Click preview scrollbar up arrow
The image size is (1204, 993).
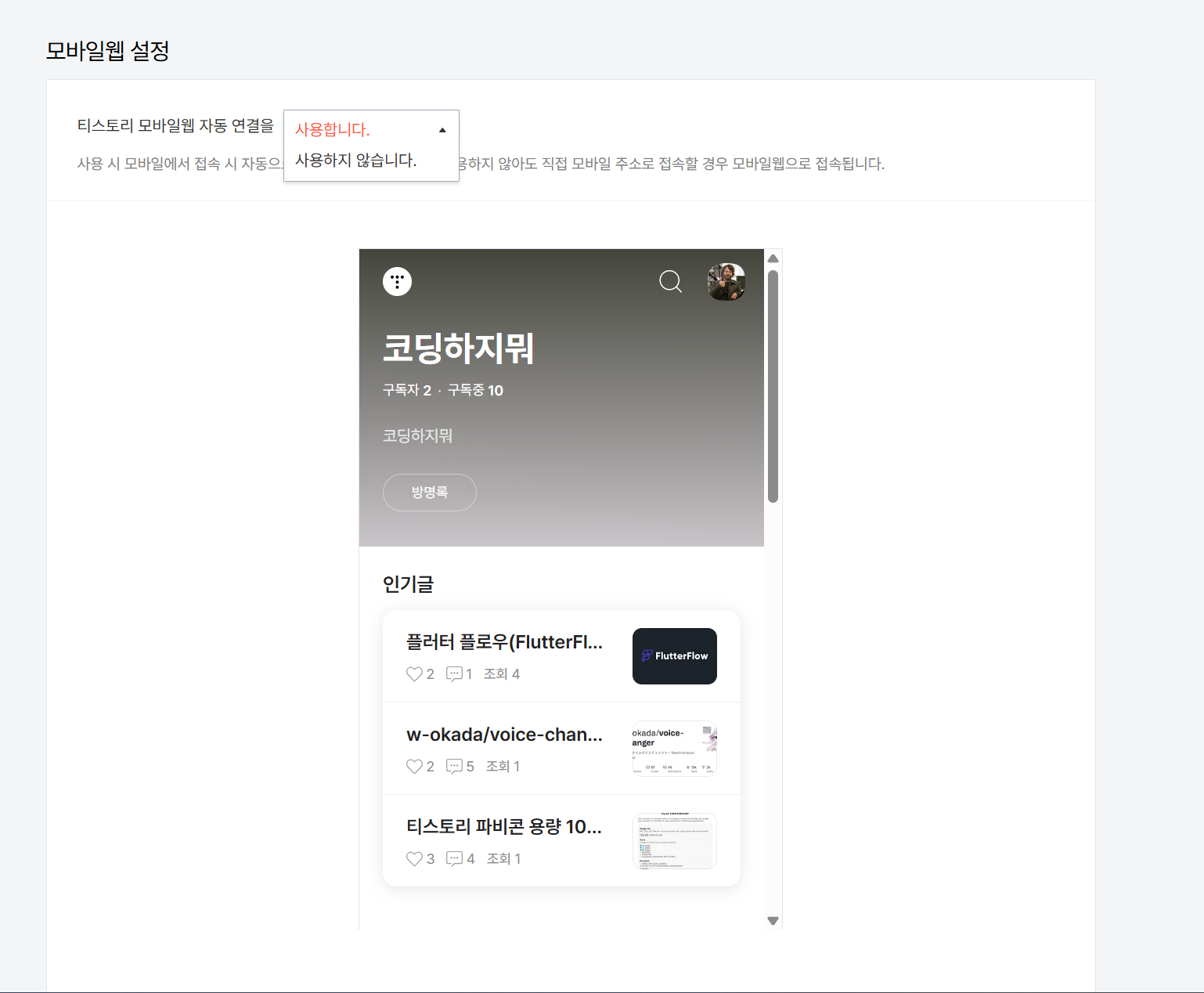tap(773, 258)
